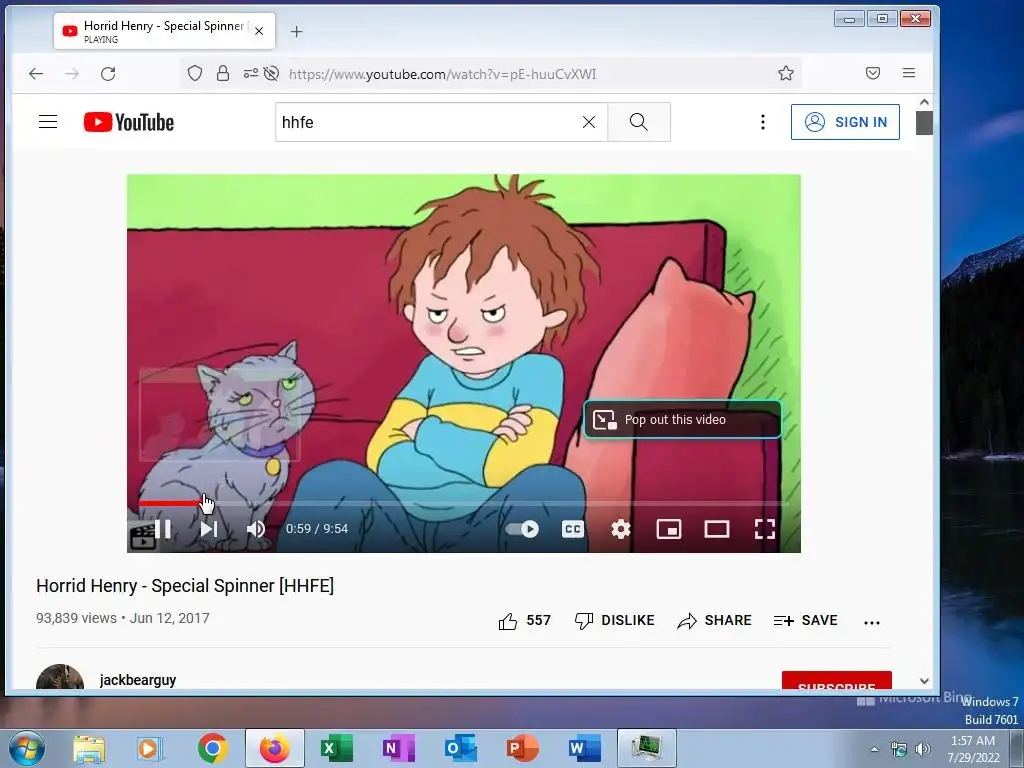1024x768 pixels.
Task: Show hidden system tray icons
Action: (x=874, y=749)
